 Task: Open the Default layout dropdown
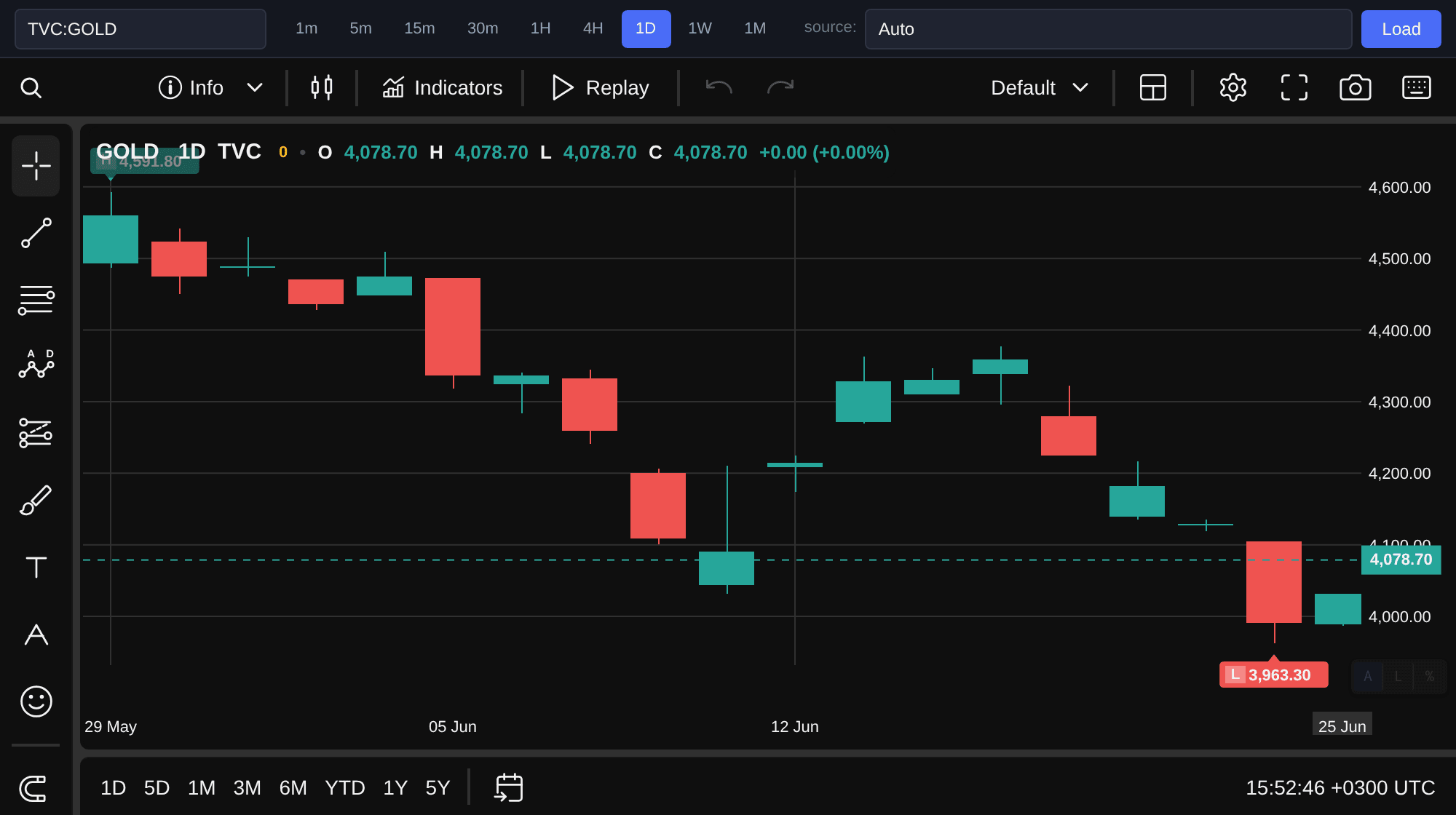[1039, 87]
